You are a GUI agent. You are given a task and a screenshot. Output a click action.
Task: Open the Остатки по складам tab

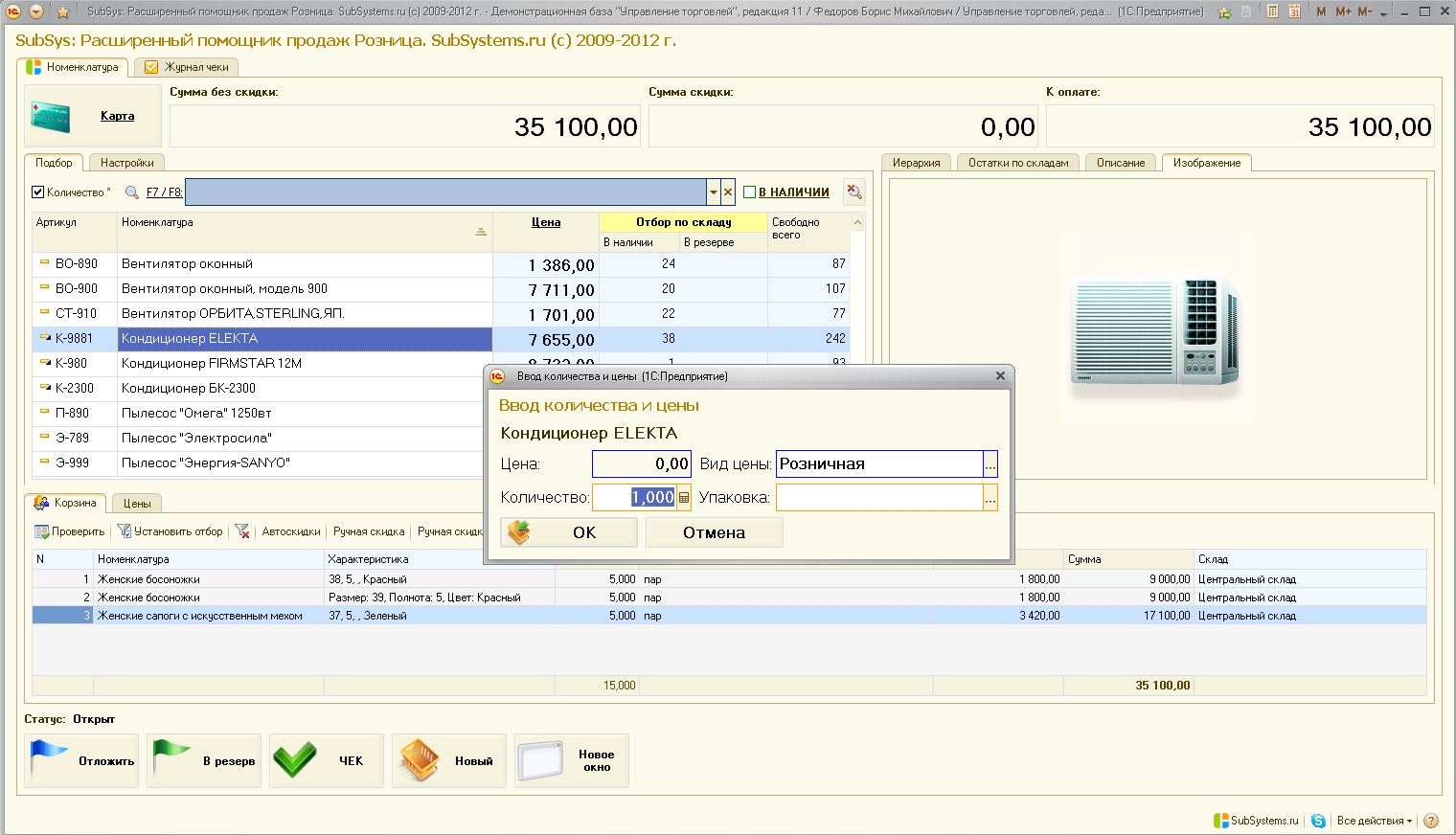pos(1018,163)
